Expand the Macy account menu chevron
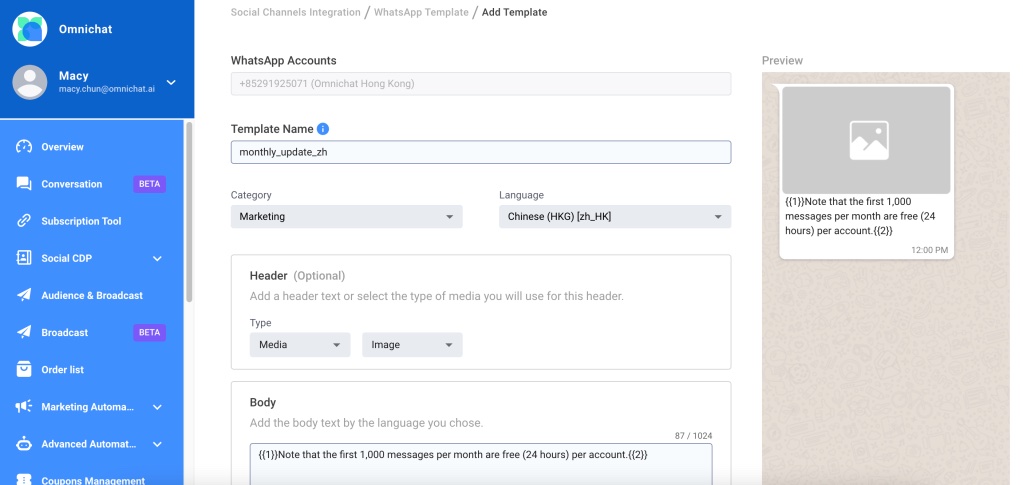The height and width of the screenshot is (485, 1023). pos(171,82)
